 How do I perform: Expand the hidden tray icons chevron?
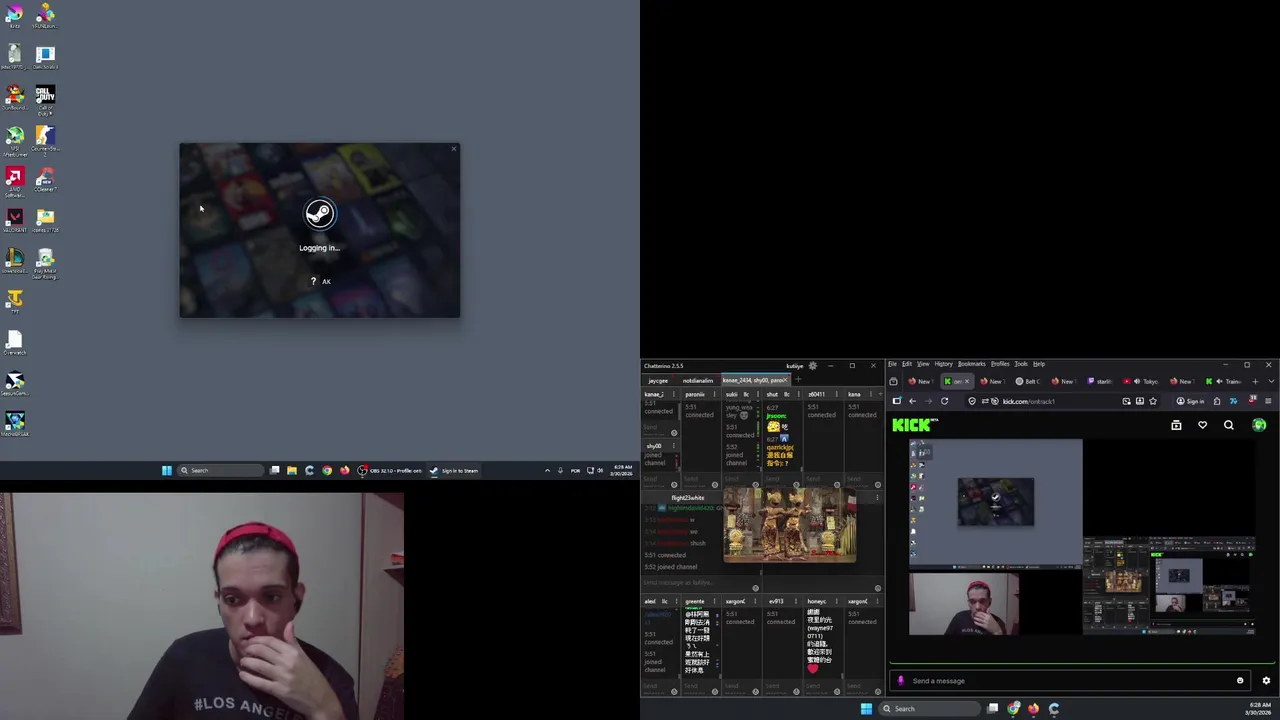547,470
